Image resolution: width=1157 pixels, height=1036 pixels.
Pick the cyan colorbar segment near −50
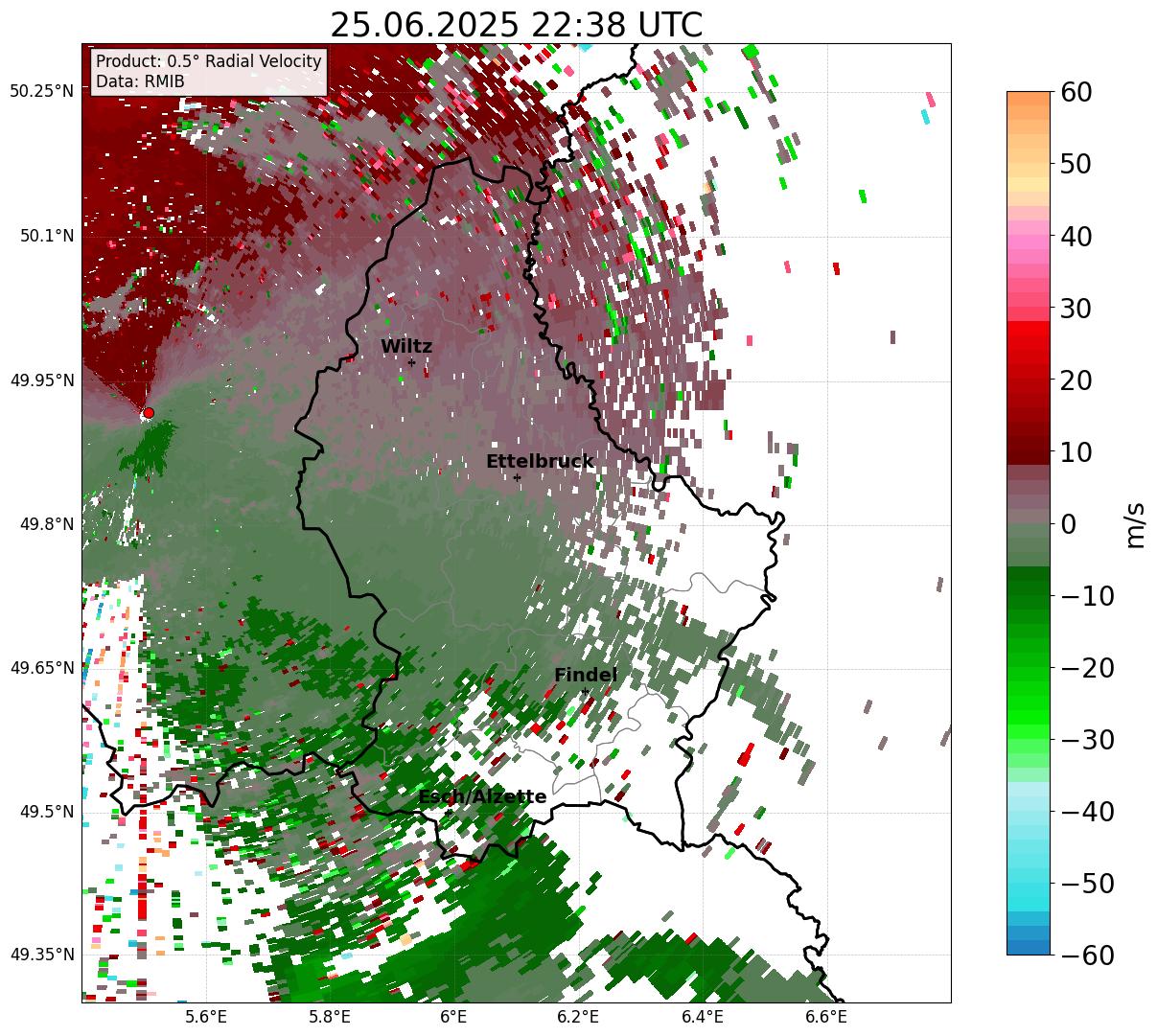[x=1029, y=889]
